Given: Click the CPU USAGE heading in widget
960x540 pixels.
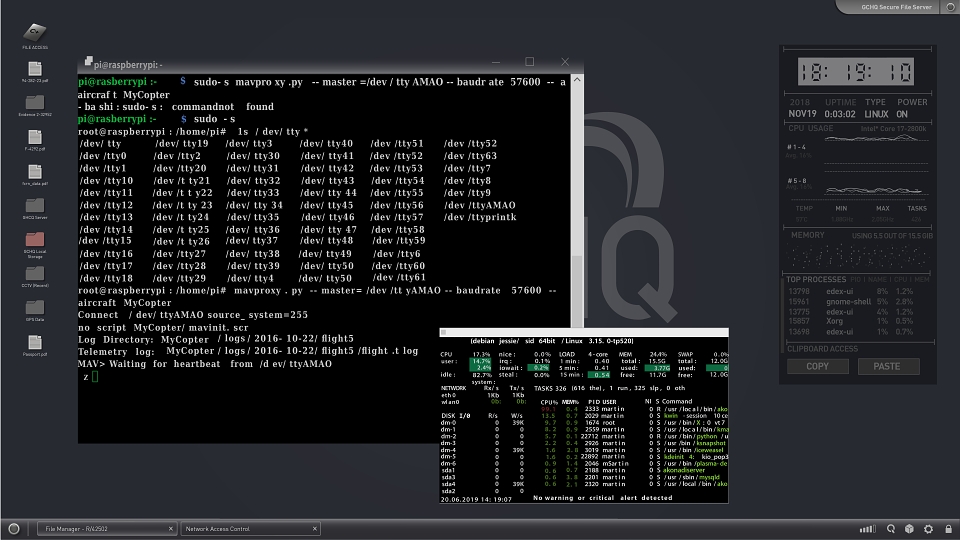Looking at the screenshot, I should 811,129.
